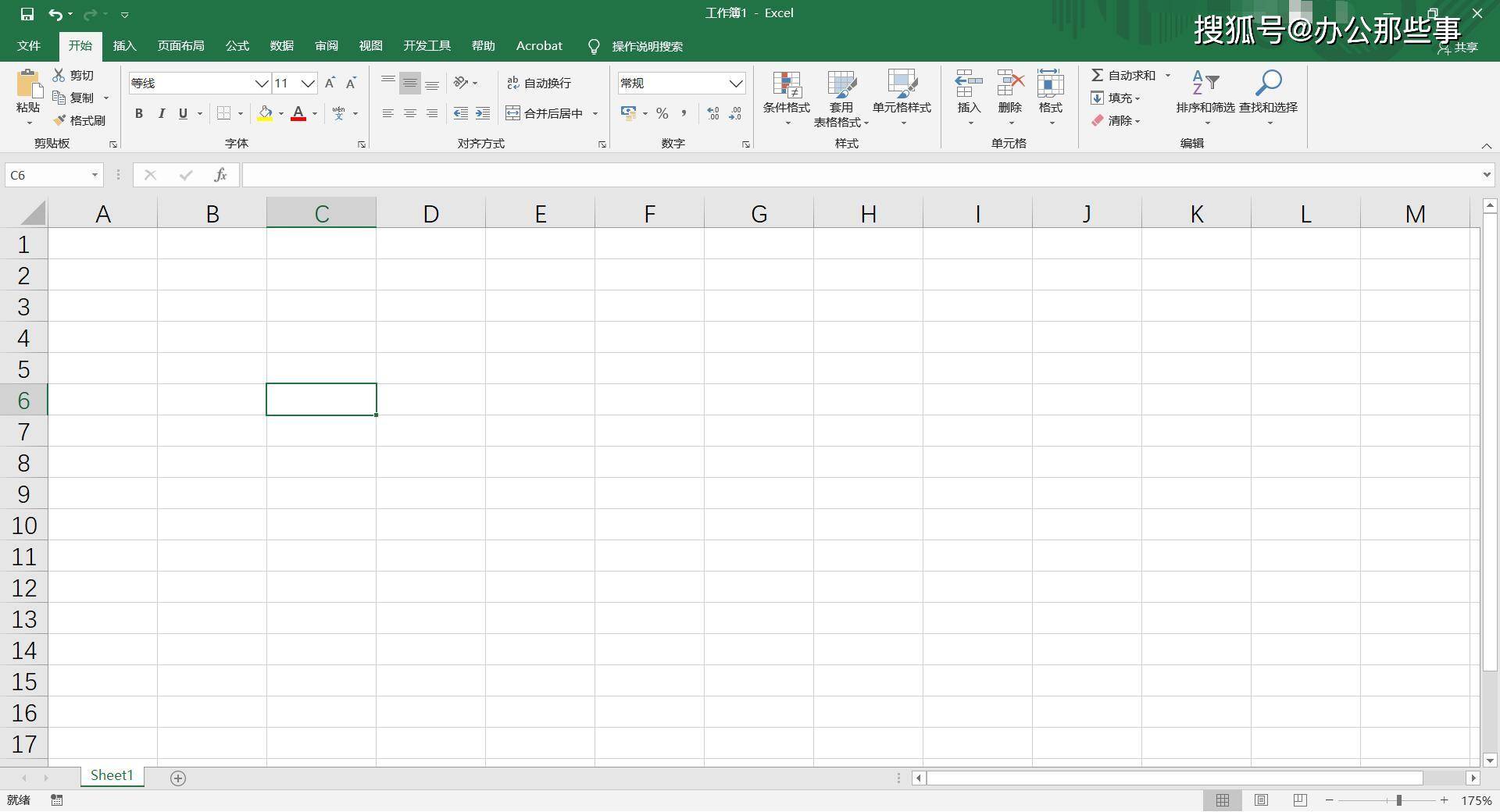Toggle middle vertical alignment
The image size is (1500, 812).
[x=409, y=83]
